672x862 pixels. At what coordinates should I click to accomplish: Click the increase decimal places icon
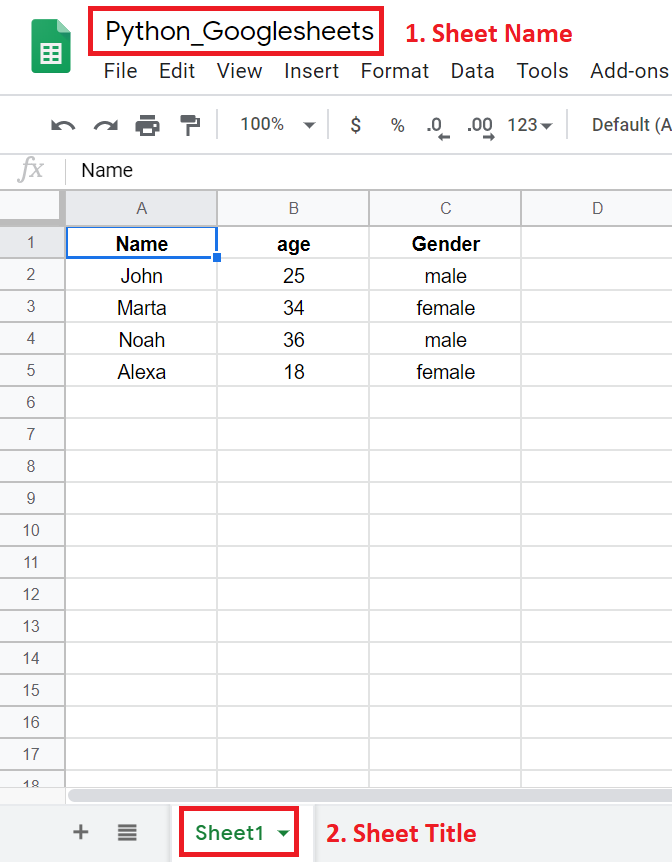click(x=480, y=124)
